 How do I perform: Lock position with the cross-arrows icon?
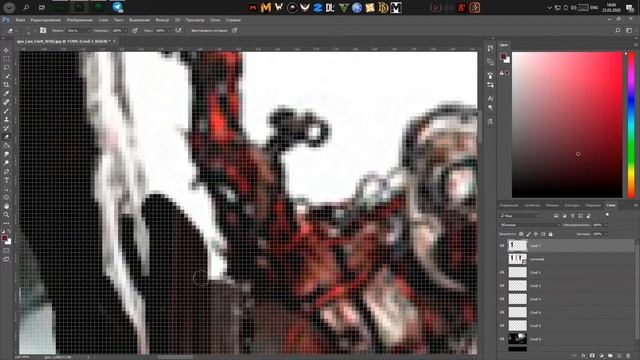click(536, 234)
